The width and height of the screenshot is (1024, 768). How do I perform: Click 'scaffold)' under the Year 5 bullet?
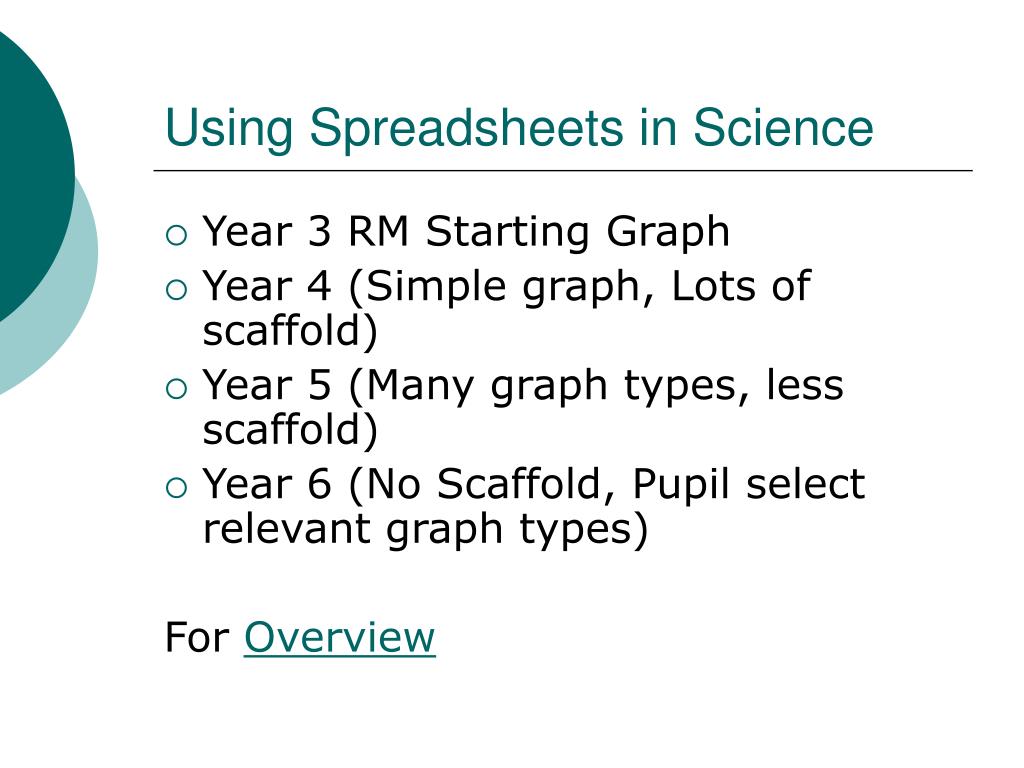point(290,431)
